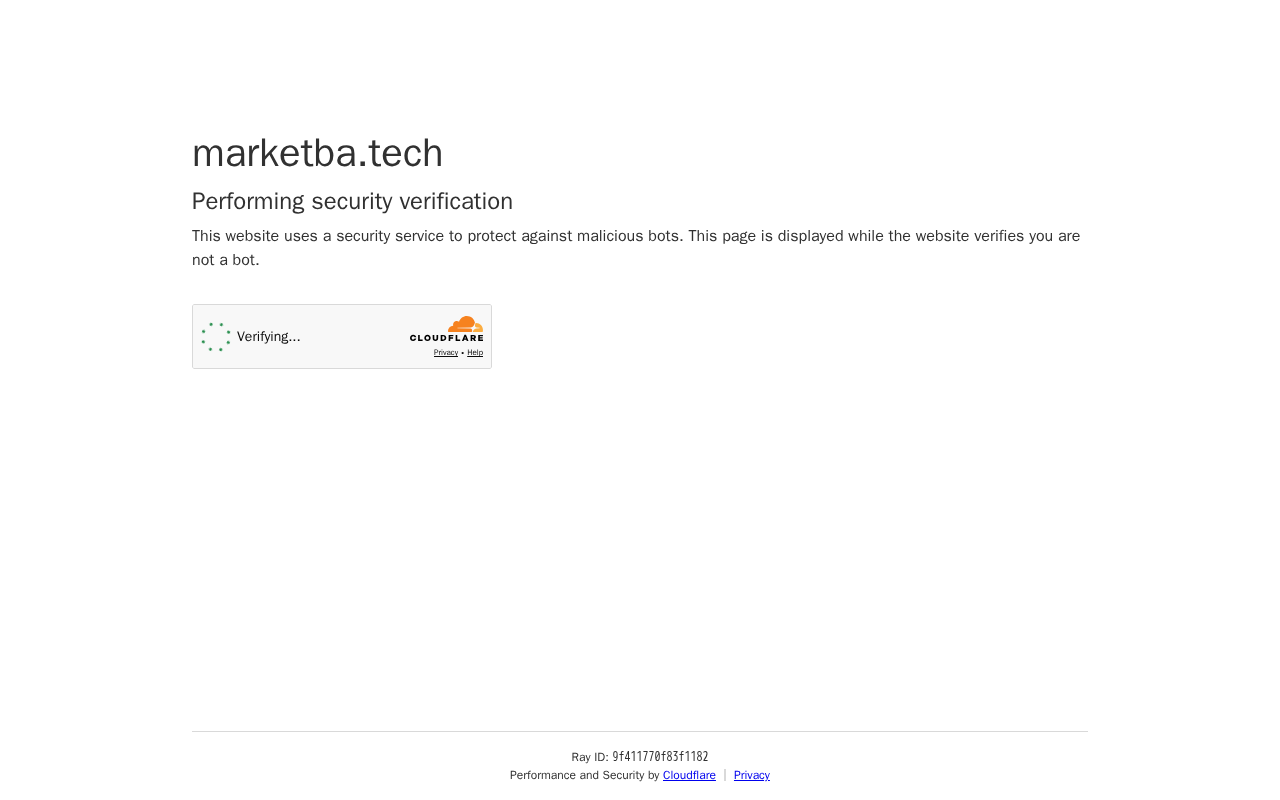Open the Help link inside the verification widget
This screenshot has height=800, width=1280.
475,353
